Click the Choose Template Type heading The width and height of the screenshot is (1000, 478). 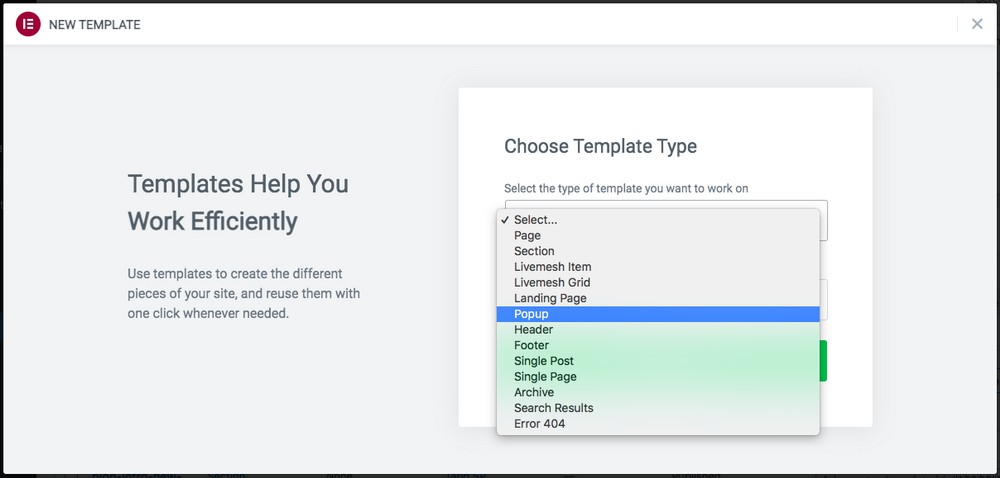(600, 147)
